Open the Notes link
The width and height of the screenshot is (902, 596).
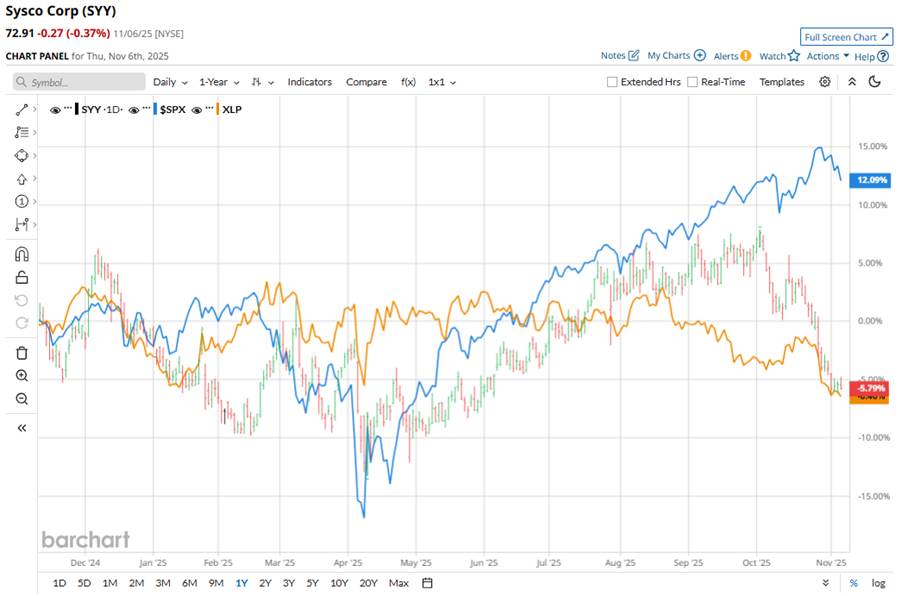(619, 56)
